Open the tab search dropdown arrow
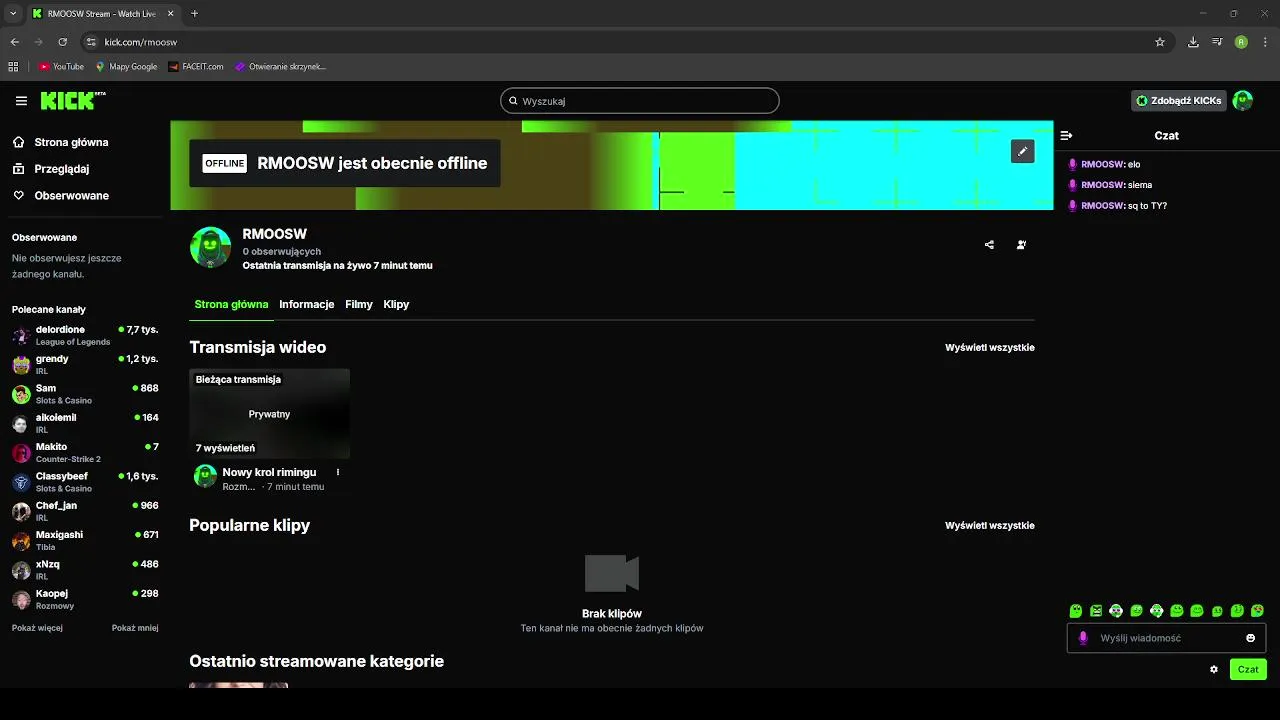Image resolution: width=1280 pixels, height=720 pixels. click(13, 14)
